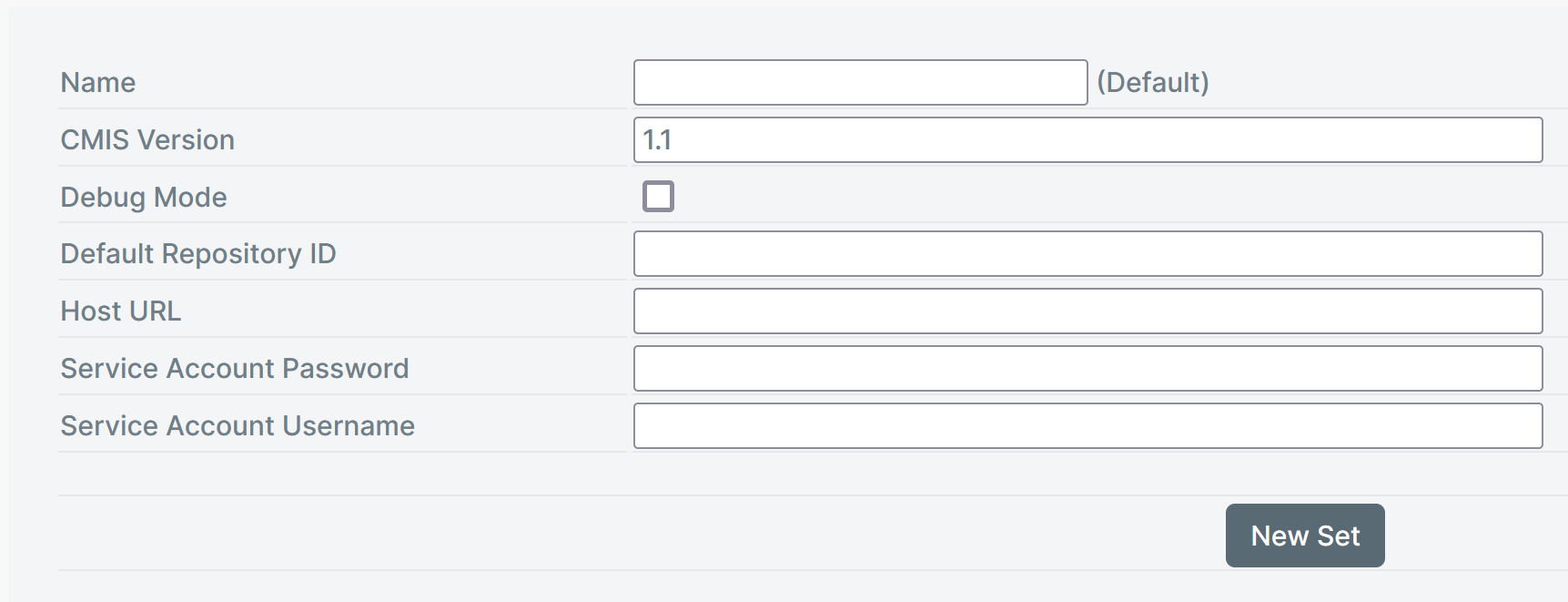
Task: Select the Default Repository ID text box
Action: point(1087,254)
